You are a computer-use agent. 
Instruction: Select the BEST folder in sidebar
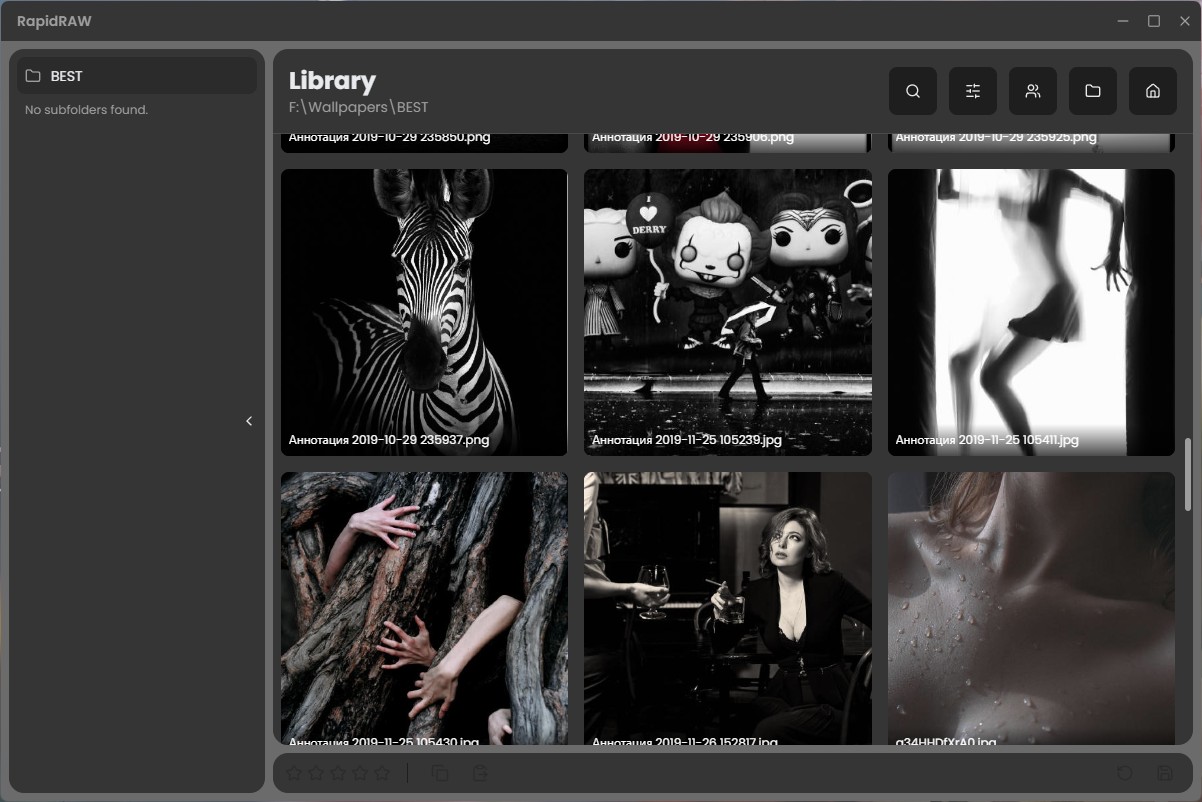(x=137, y=76)
